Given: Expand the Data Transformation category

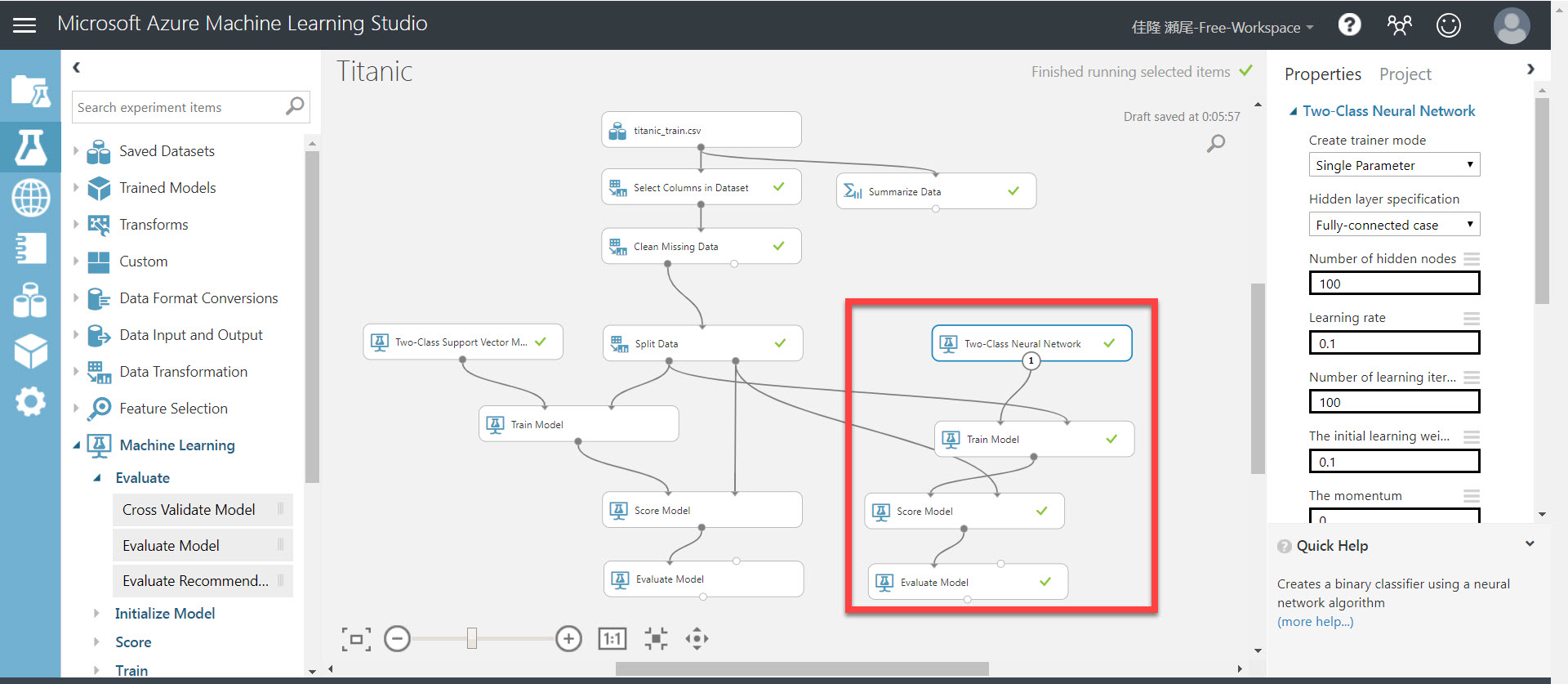Looking at the screenshot, I should (x=76, y=371).
